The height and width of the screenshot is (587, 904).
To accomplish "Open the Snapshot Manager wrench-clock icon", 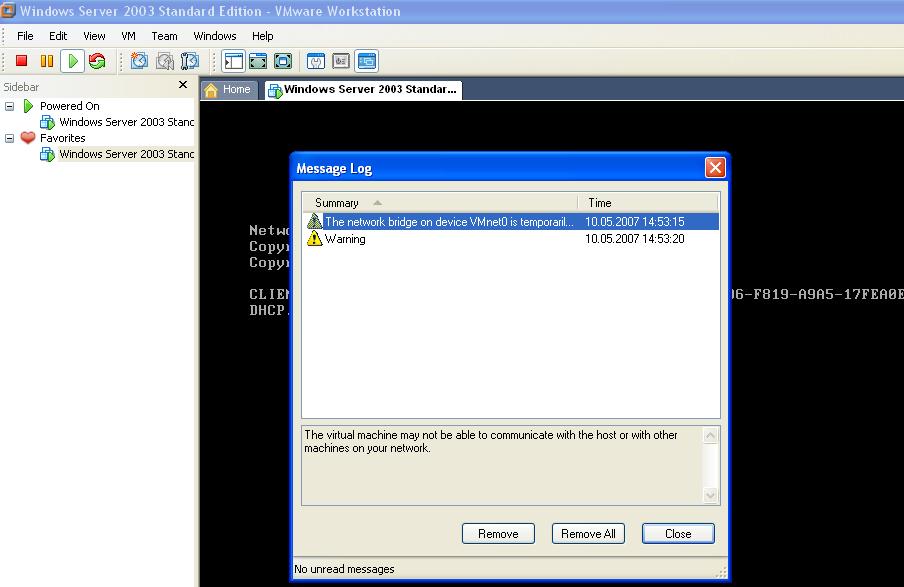I will tap(190, 61).
